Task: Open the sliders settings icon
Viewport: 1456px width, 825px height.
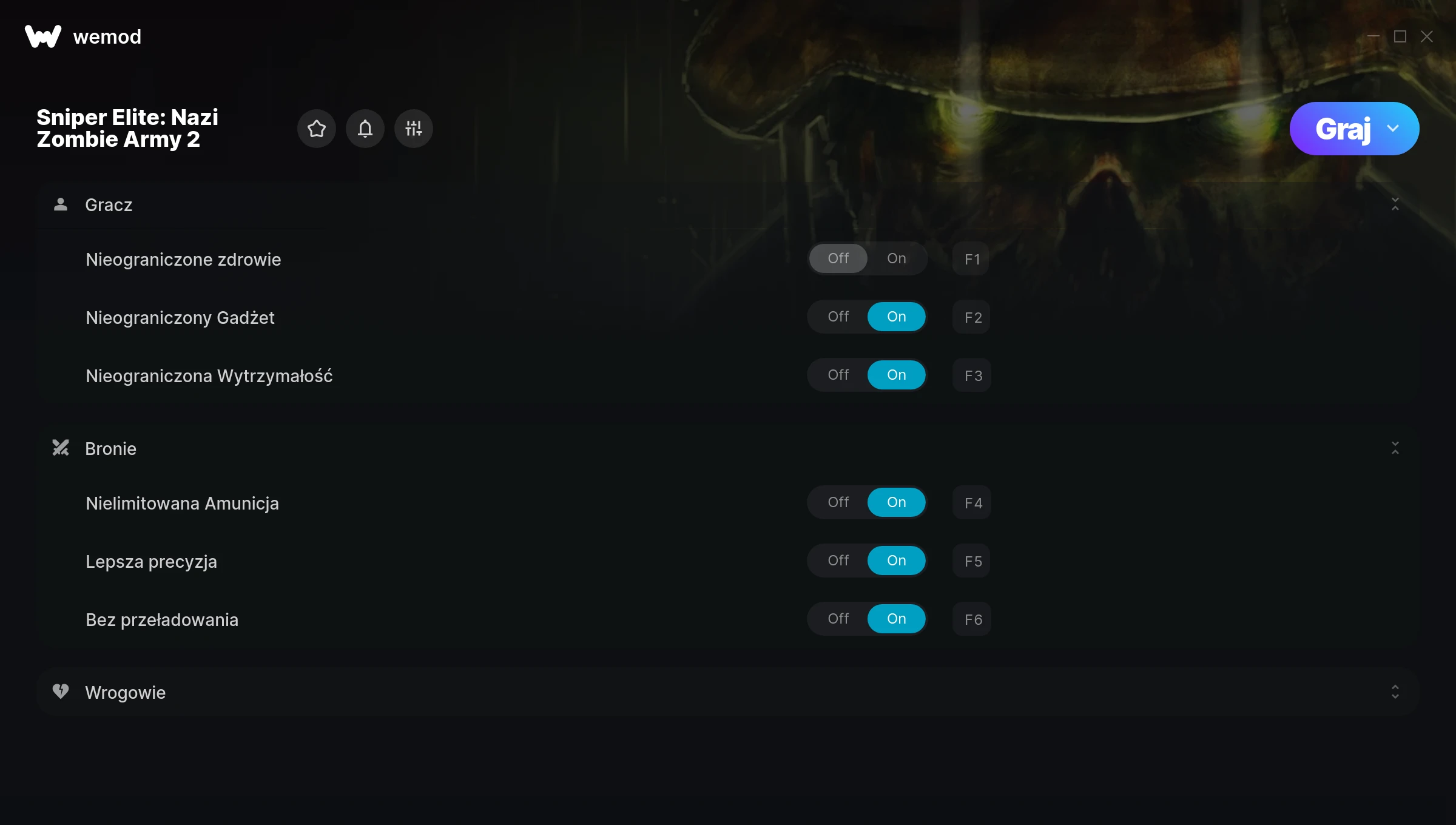Action: click(414, 129)
